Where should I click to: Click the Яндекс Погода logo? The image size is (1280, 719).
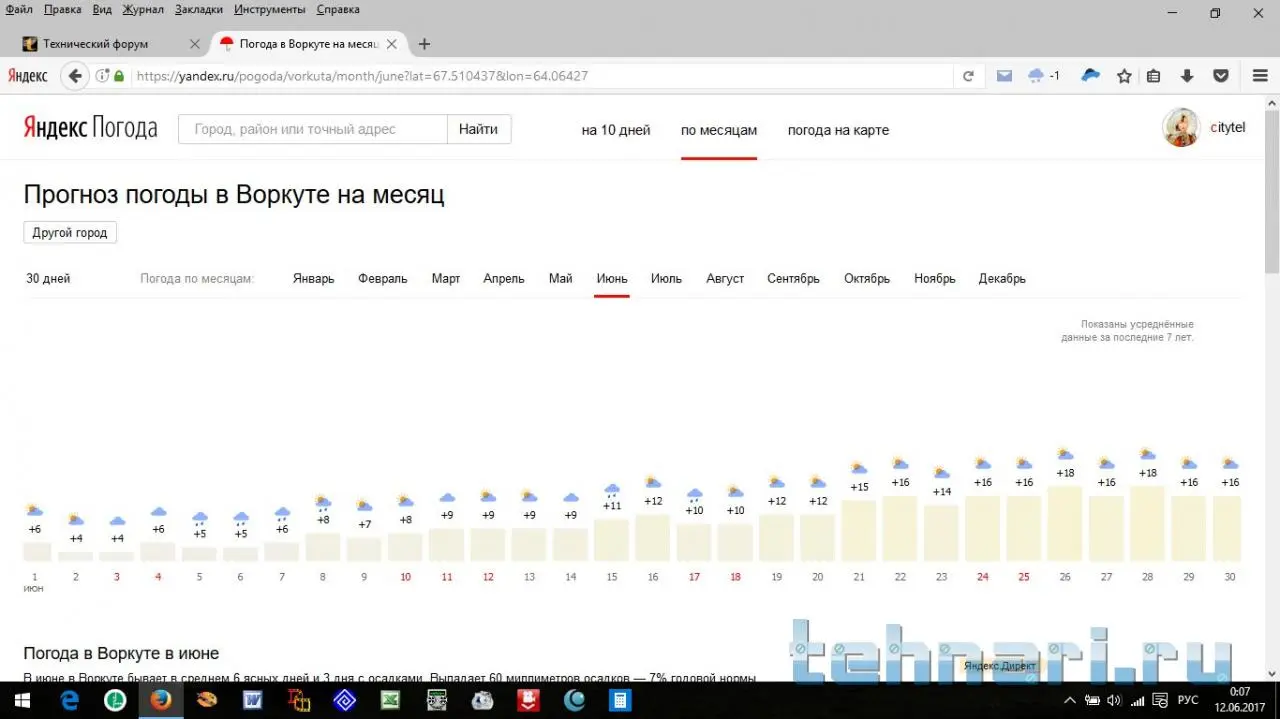point(90,128)
